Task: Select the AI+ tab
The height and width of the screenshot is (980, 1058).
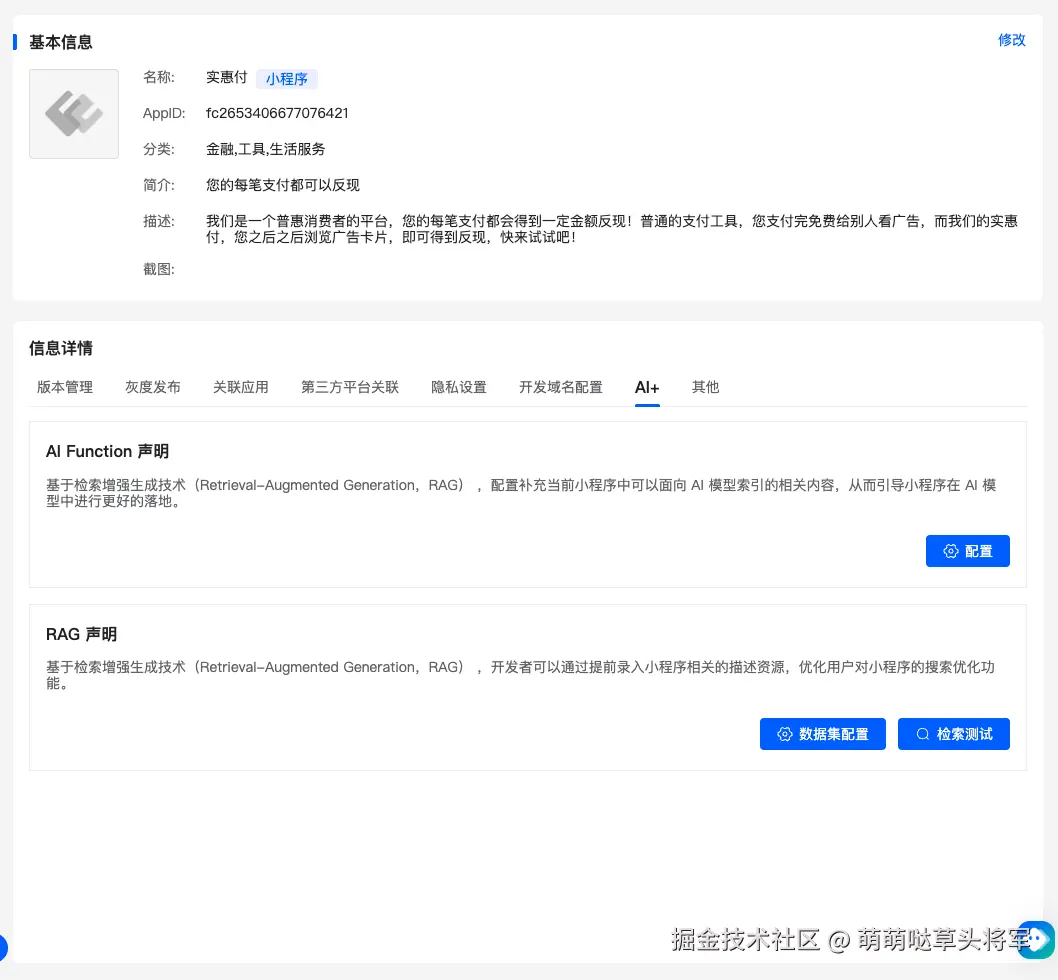Action: 646,387
